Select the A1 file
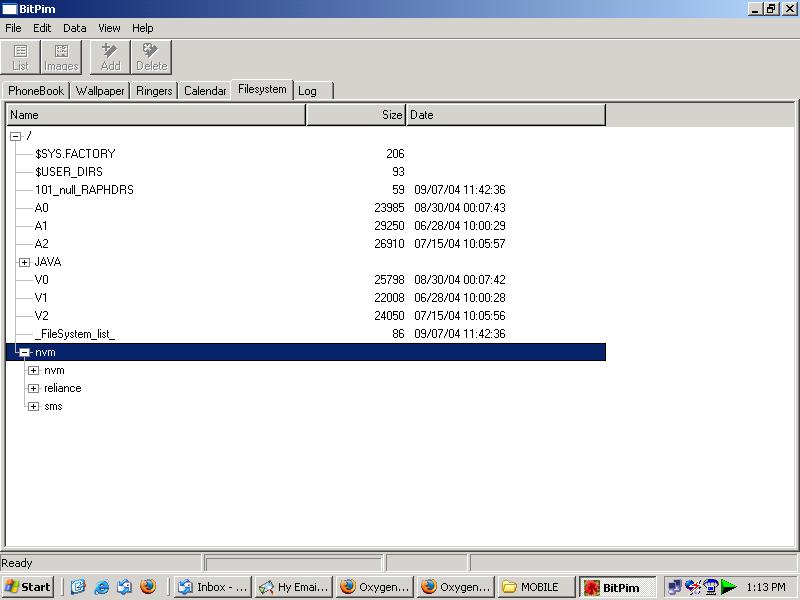Viewport: 800px width, 600px height. [x=41, y=226]
